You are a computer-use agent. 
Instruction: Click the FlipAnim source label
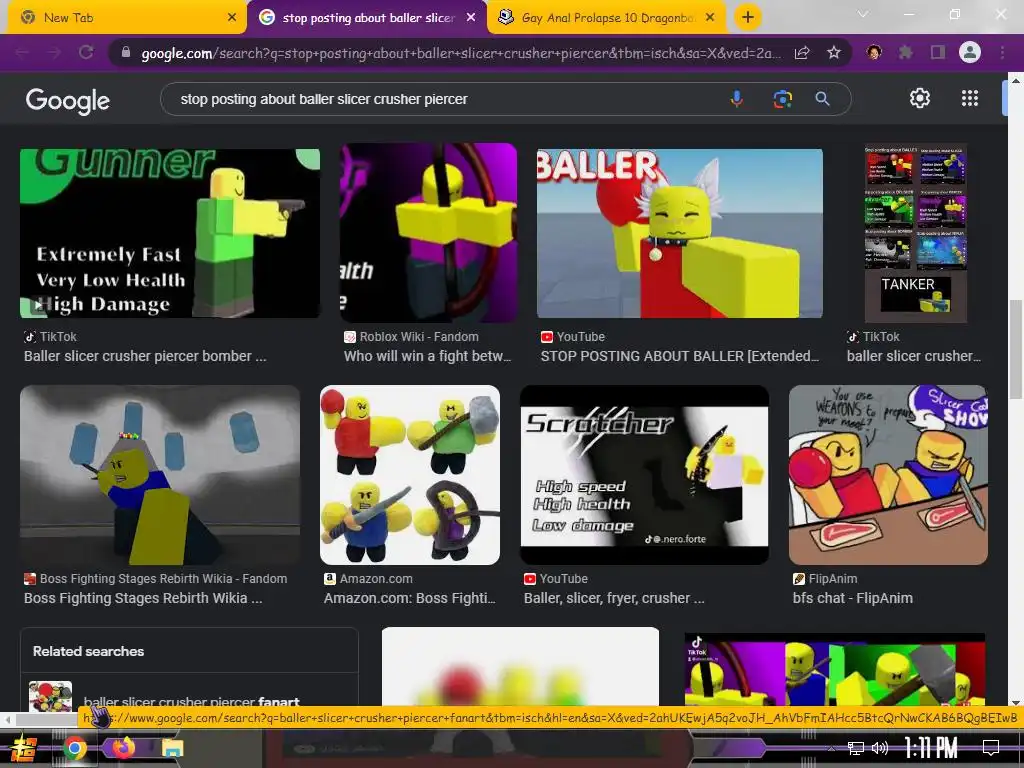click(833, 579)
